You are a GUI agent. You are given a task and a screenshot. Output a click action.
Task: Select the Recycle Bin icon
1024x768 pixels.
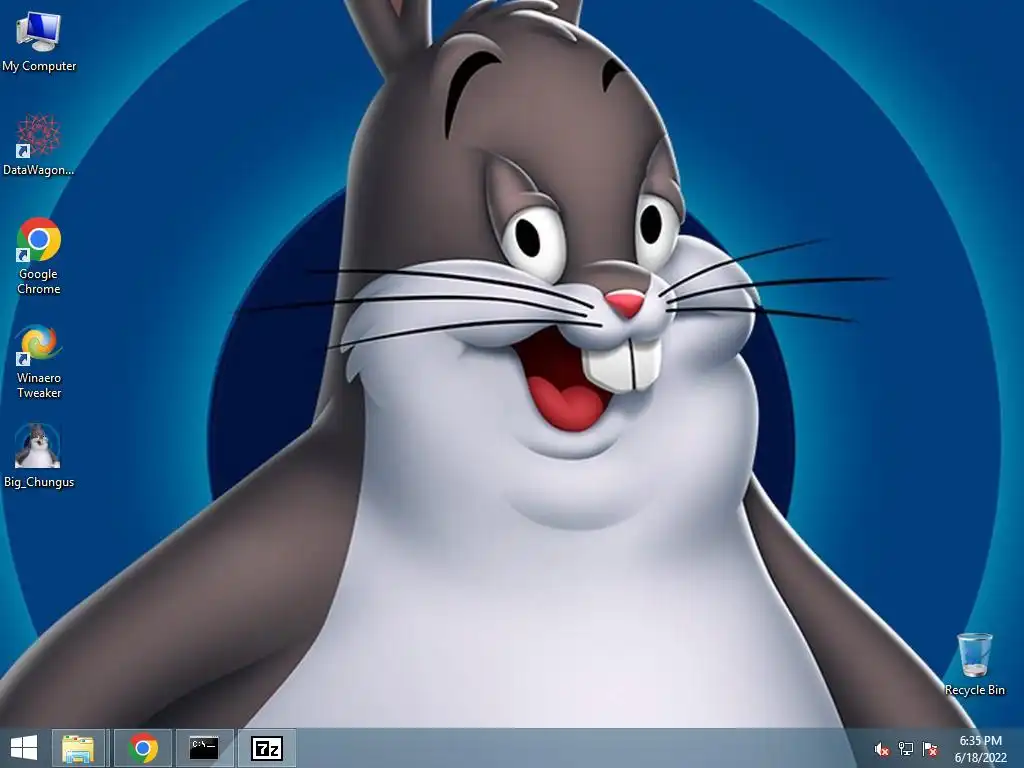click(x=974, y=664)
